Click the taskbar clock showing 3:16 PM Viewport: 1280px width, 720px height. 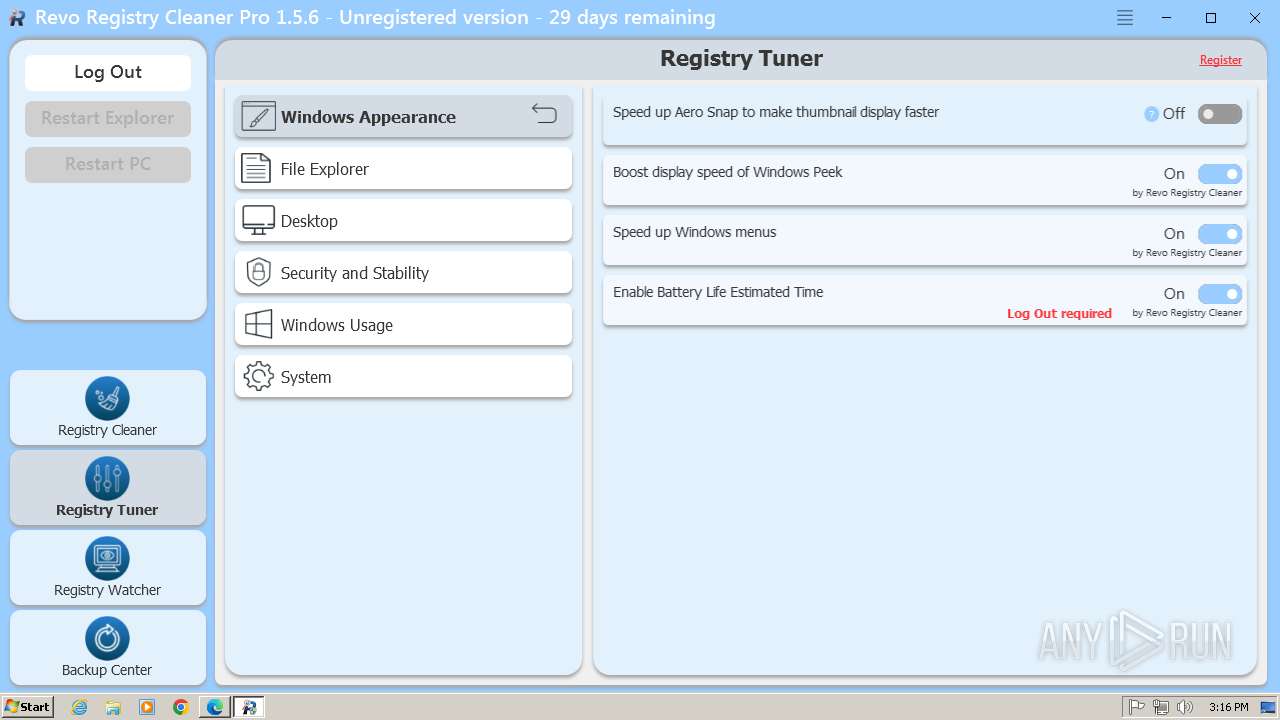(1228, 707)
